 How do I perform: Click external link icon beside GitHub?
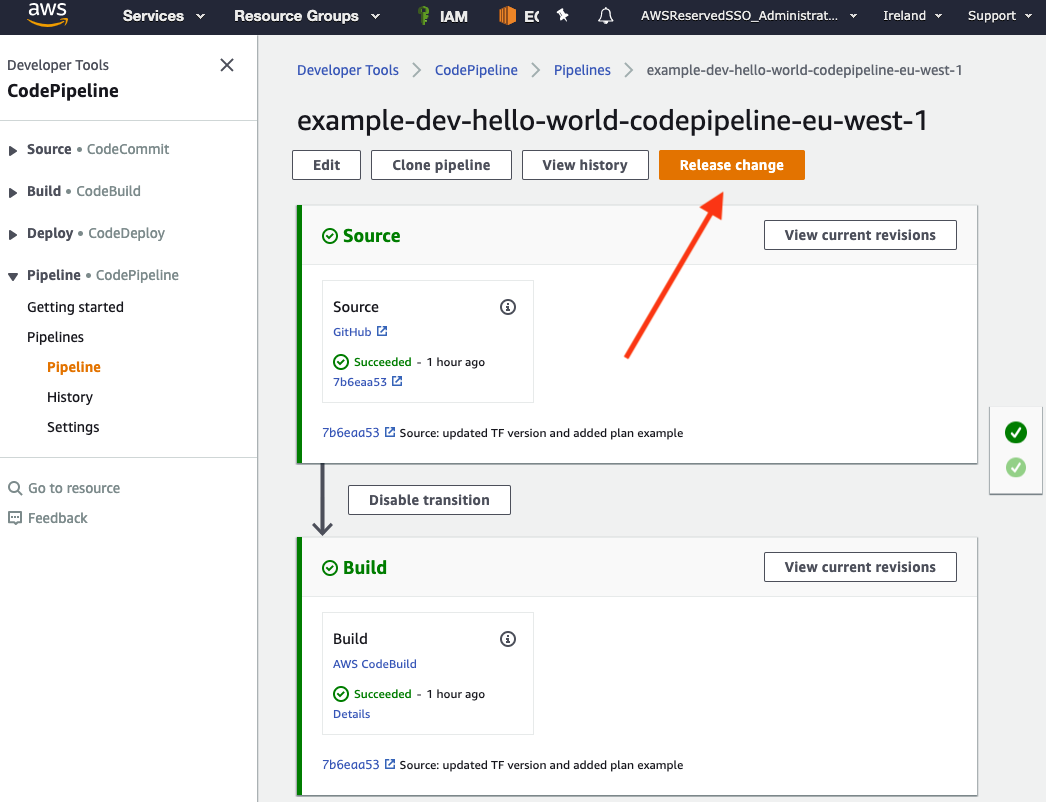point(382,331)
